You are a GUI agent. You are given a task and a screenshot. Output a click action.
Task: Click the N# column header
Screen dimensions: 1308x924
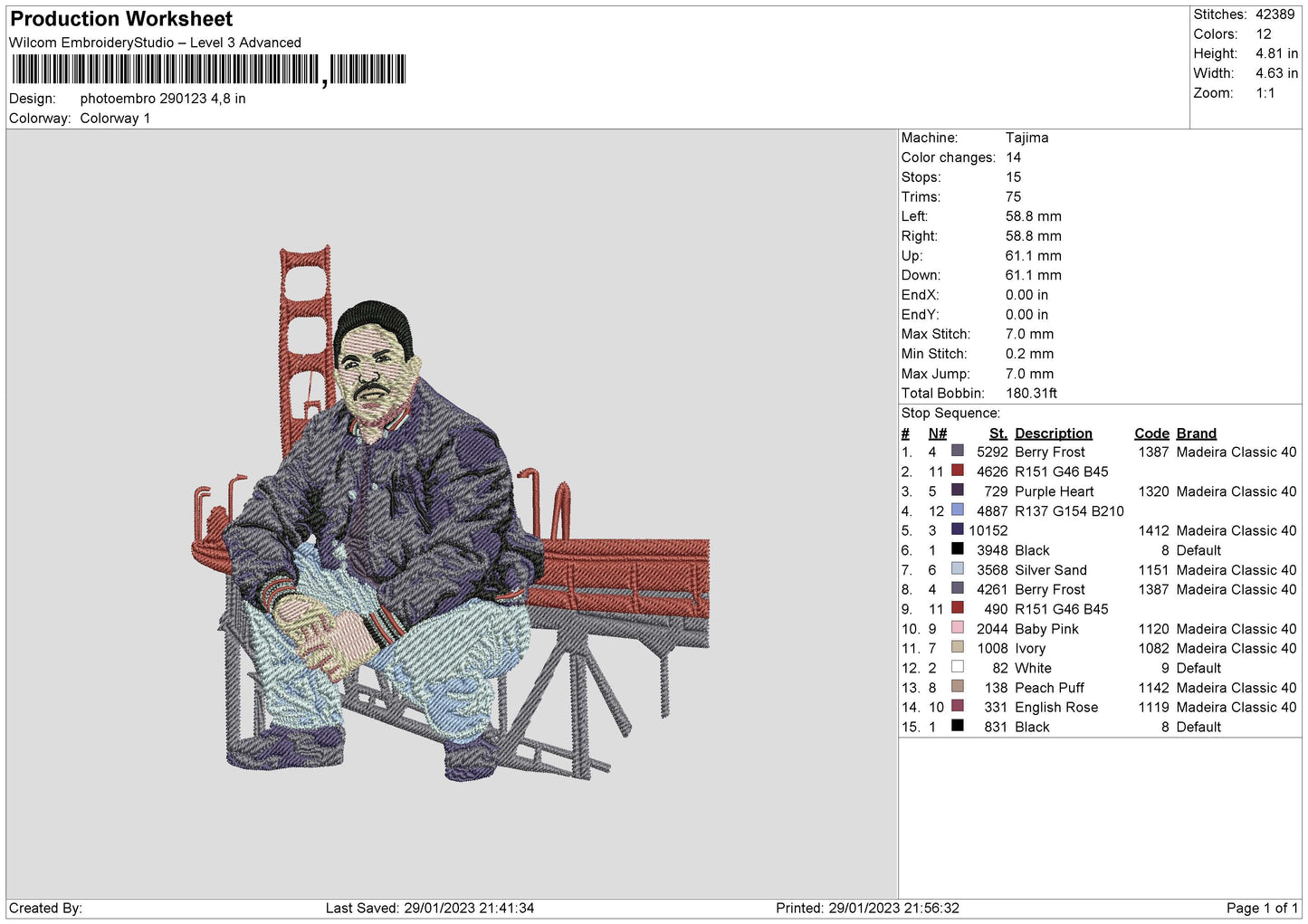coord(937,433)
